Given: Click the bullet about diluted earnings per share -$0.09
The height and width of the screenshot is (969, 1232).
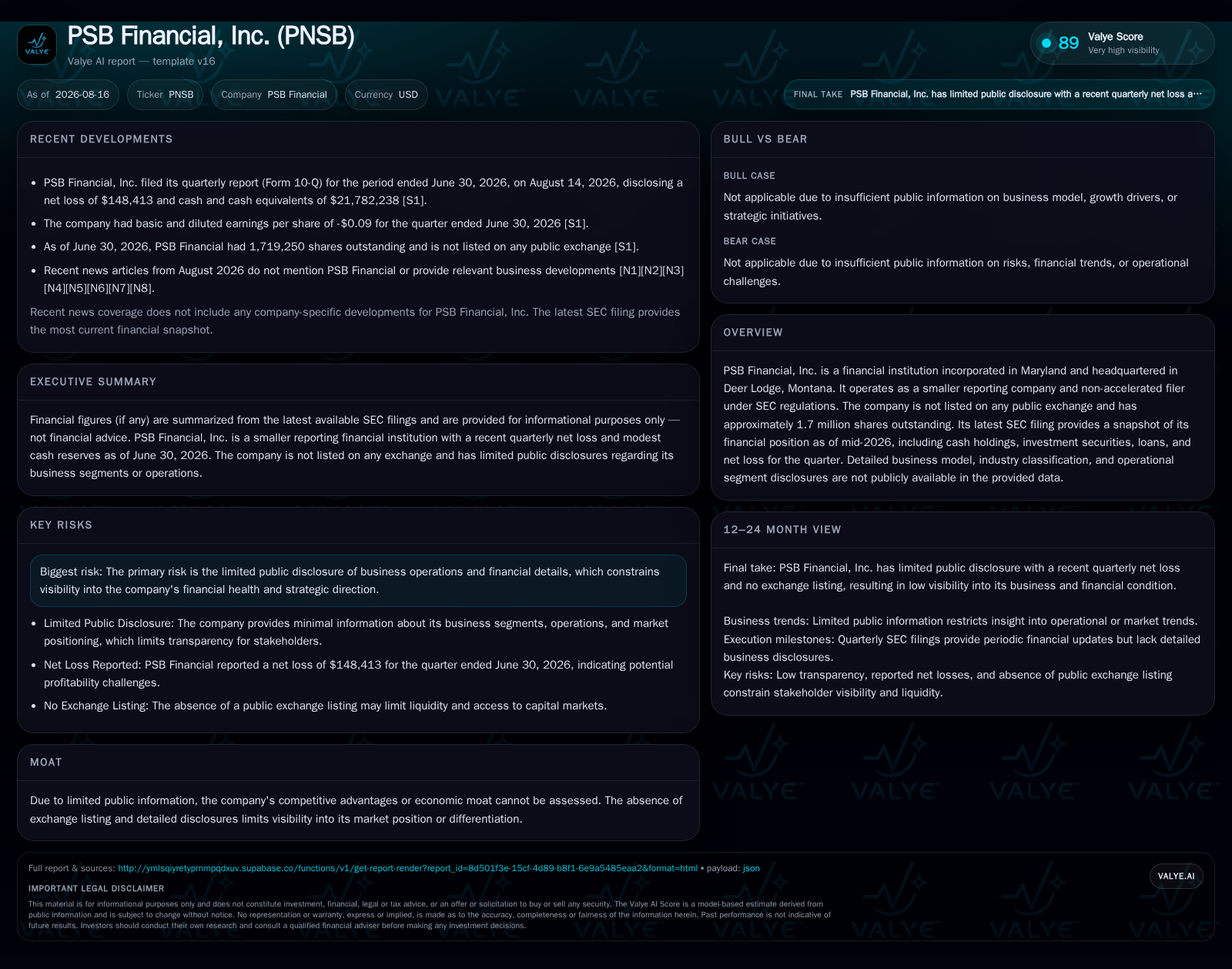Looking at the screenshot, I should [x=316, y=224].
